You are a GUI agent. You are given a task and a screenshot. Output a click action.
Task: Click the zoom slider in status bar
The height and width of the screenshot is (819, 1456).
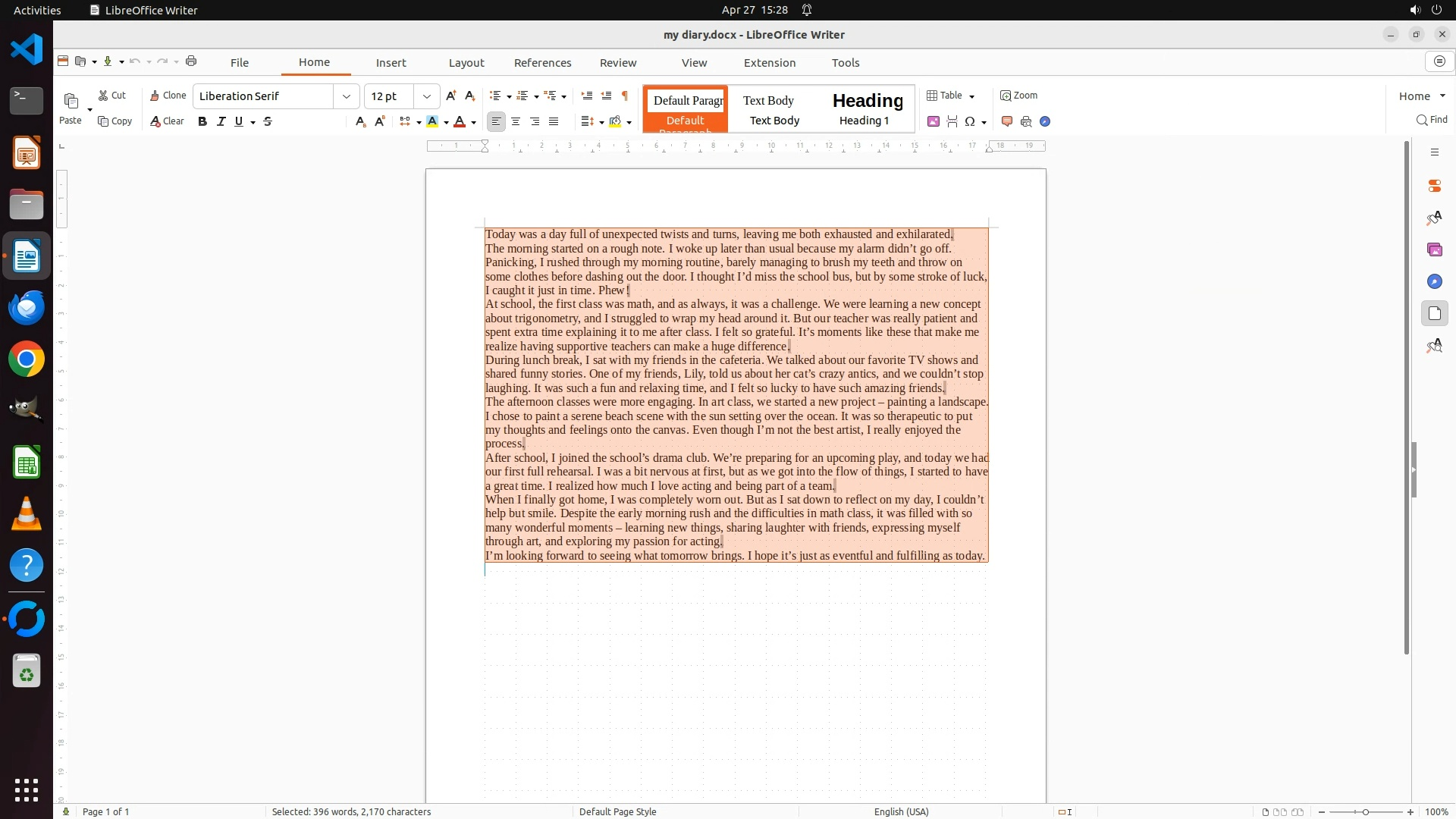[1365, 812]
